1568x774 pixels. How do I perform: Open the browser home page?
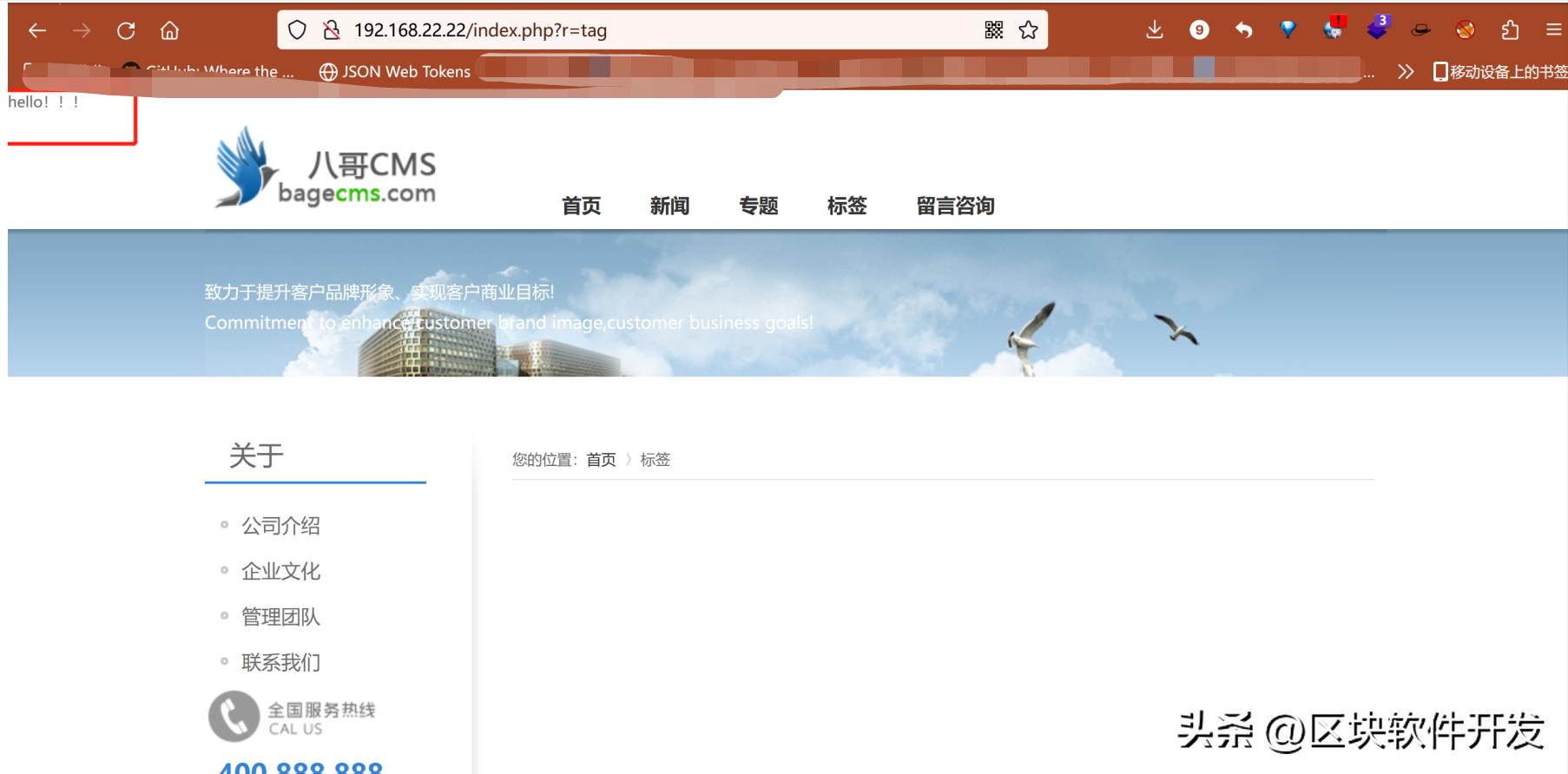pyautogui.click(x=169, y=30)
